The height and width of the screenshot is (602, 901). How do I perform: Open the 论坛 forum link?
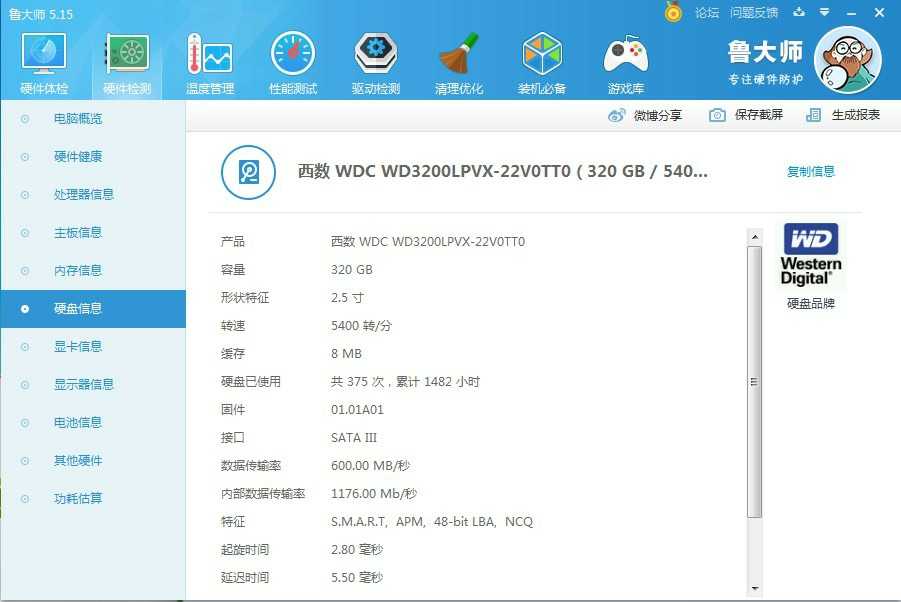(707, 13)
